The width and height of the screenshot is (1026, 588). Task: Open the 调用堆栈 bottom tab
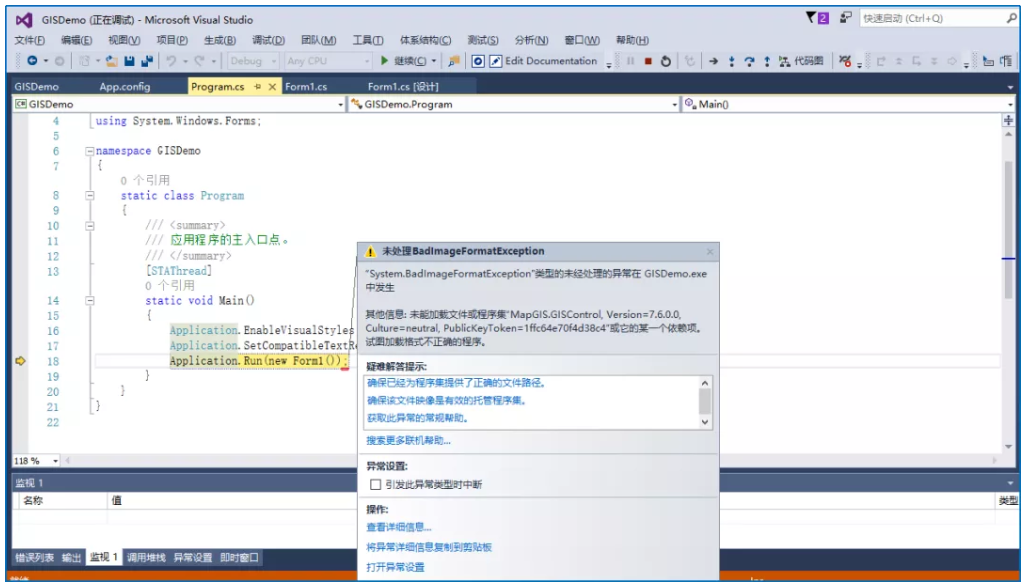pyautogui.click(x=146, y=558)
